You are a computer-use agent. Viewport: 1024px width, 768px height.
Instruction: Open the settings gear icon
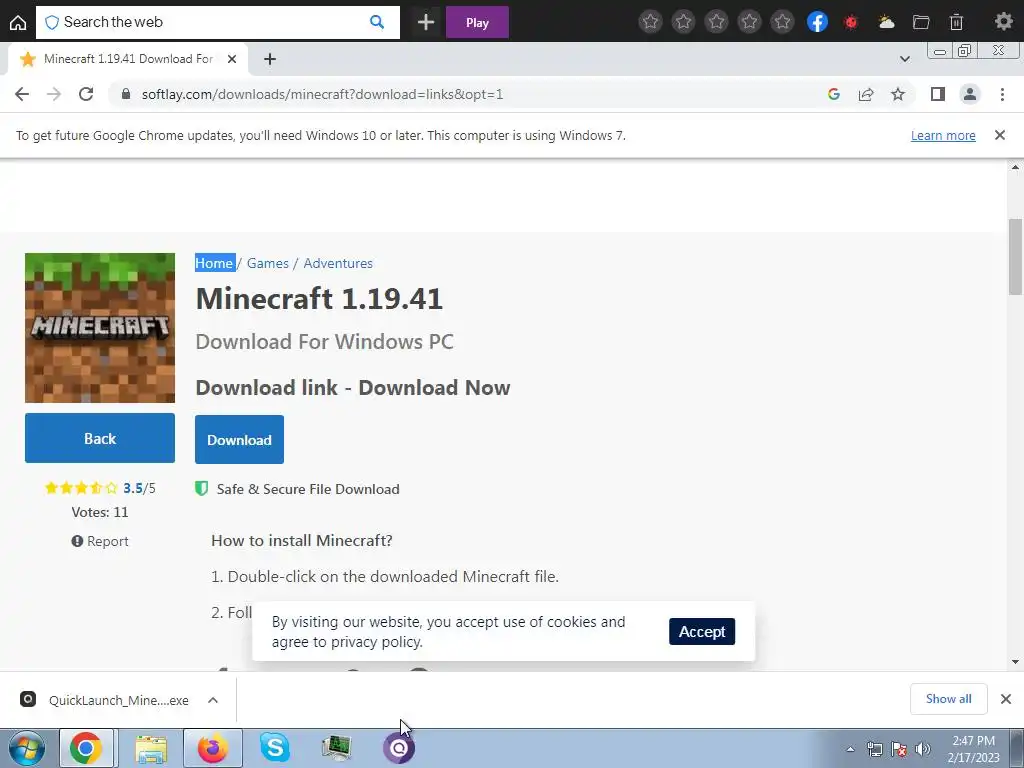coord(1004,22)
